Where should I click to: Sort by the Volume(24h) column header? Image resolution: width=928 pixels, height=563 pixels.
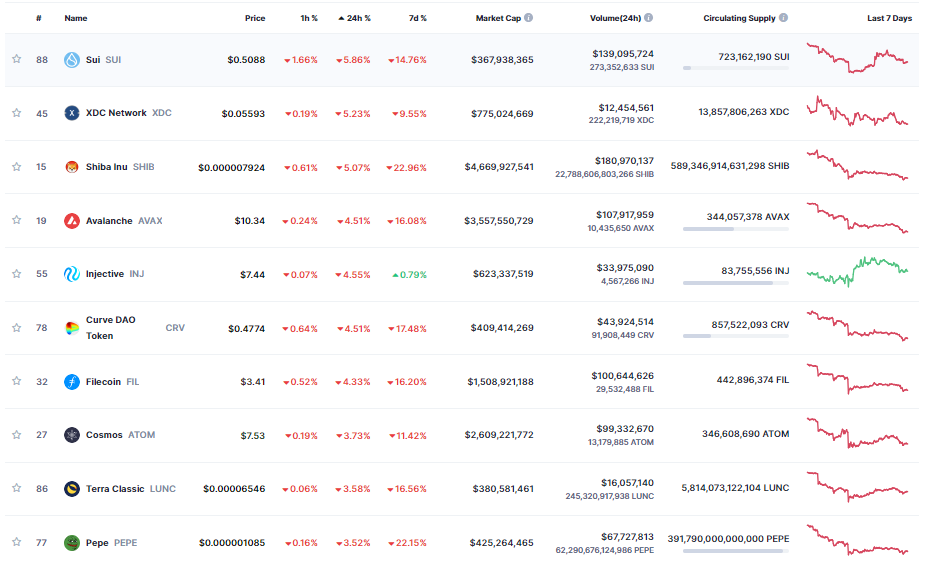[x=615, y=18]
